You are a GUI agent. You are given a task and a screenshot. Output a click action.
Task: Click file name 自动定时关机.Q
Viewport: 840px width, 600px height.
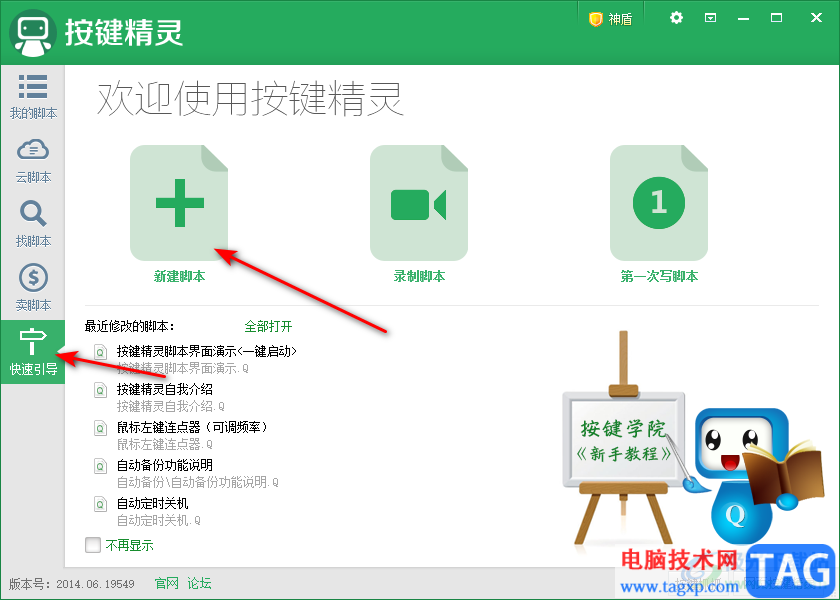click(159, 521)
